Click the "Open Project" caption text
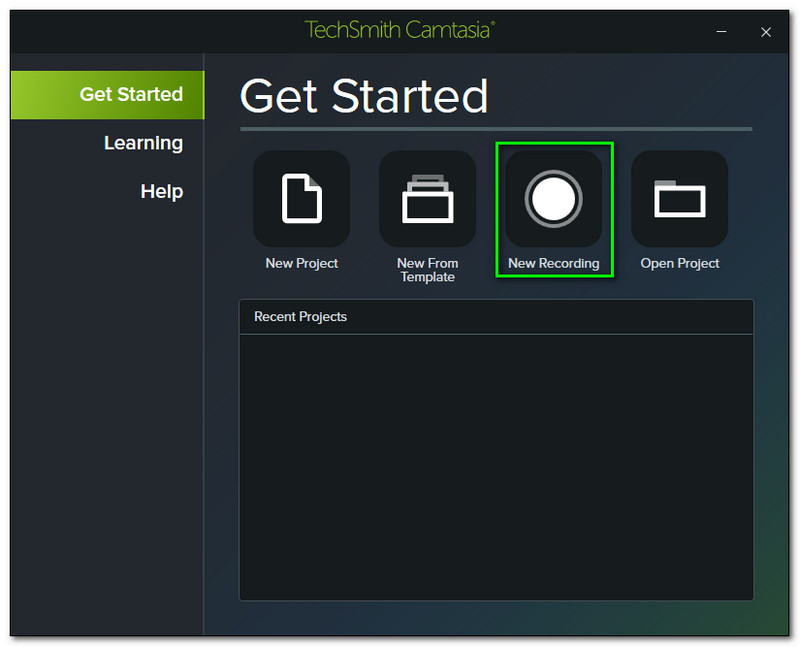Viewport: 800px width, 647px height. [x=679, y=263]
